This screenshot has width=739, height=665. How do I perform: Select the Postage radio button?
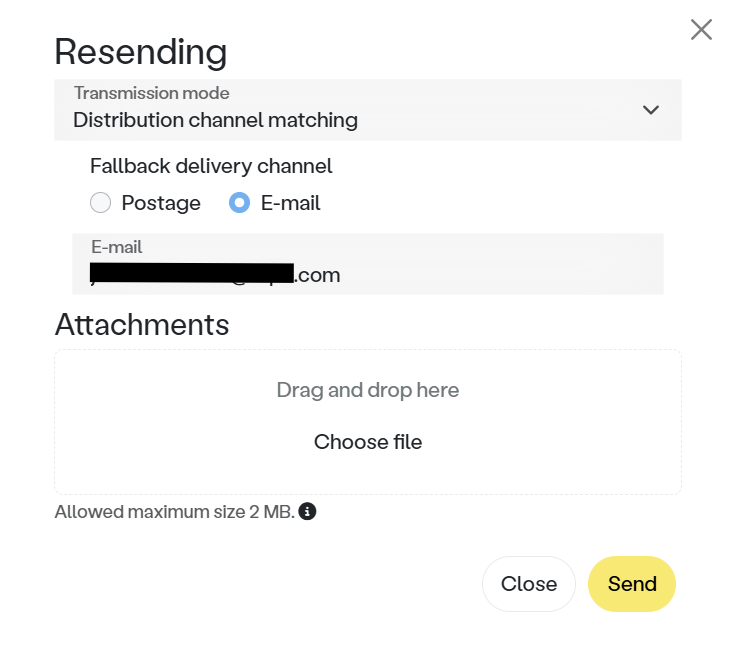(x=100, y=203)
